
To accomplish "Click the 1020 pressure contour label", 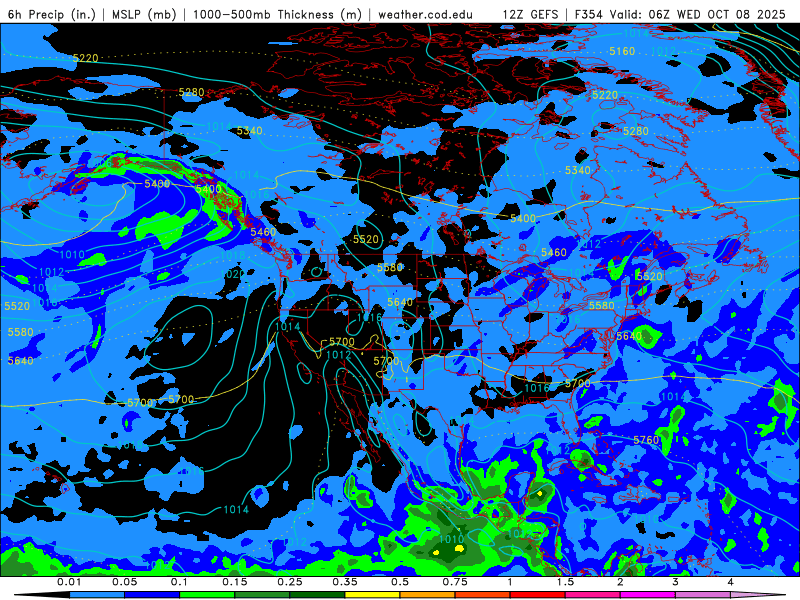I will coord(232,274).
